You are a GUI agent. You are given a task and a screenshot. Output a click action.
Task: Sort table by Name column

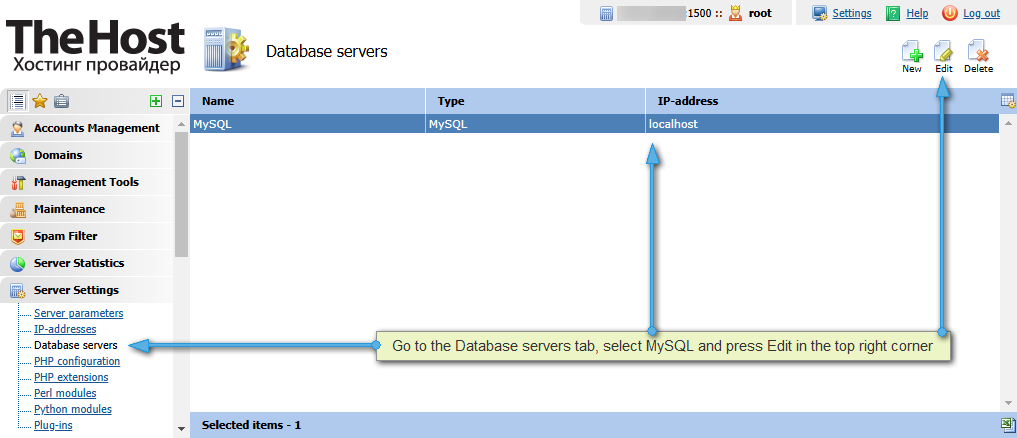pos(308,101)
